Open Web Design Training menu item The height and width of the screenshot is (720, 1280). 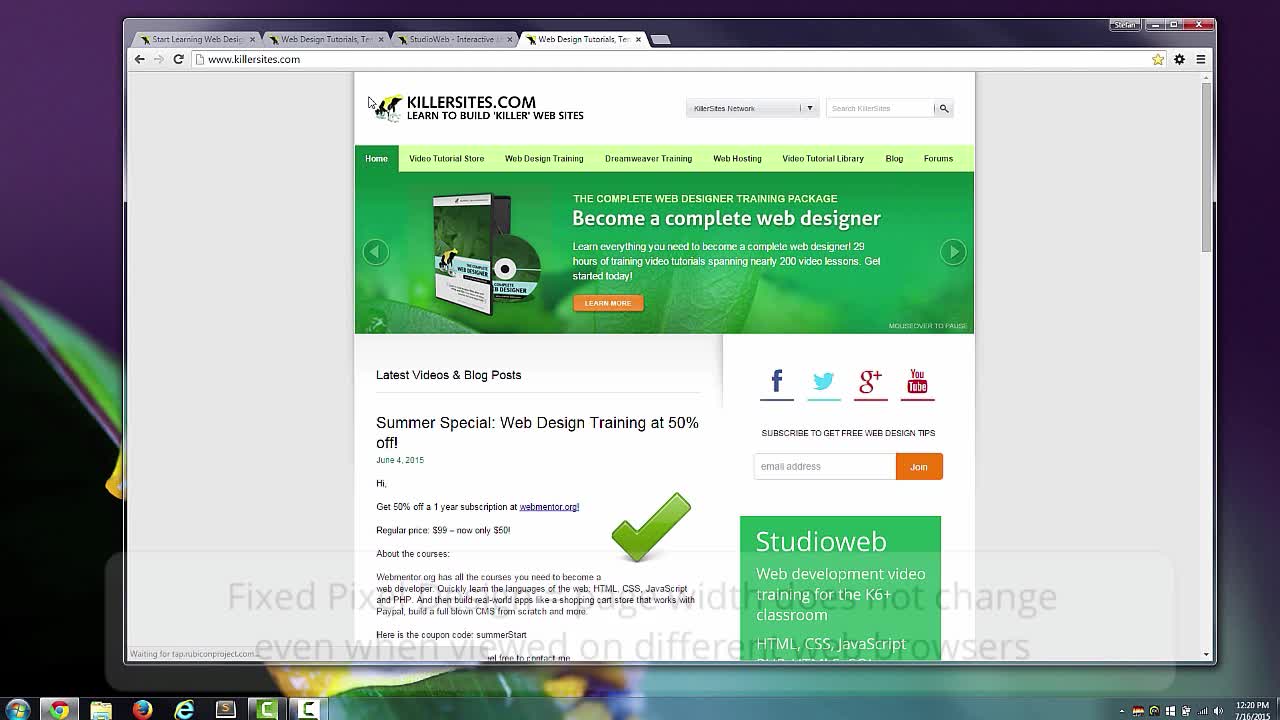coord(544,158)
